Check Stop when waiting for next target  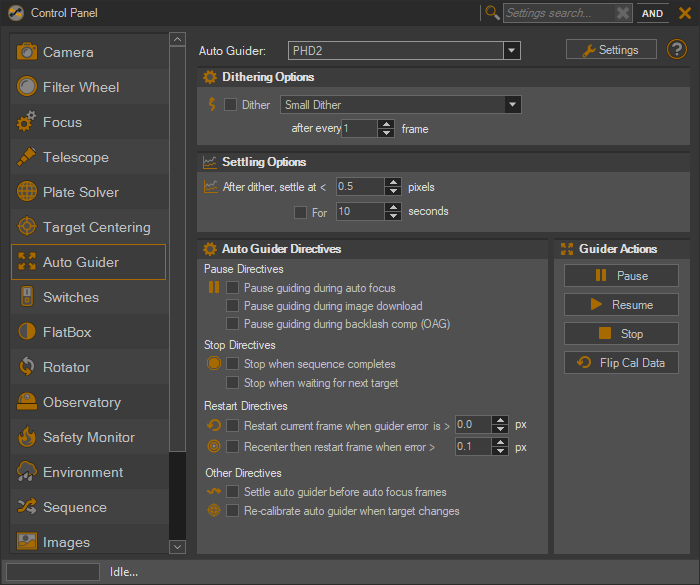coord(232,382)
